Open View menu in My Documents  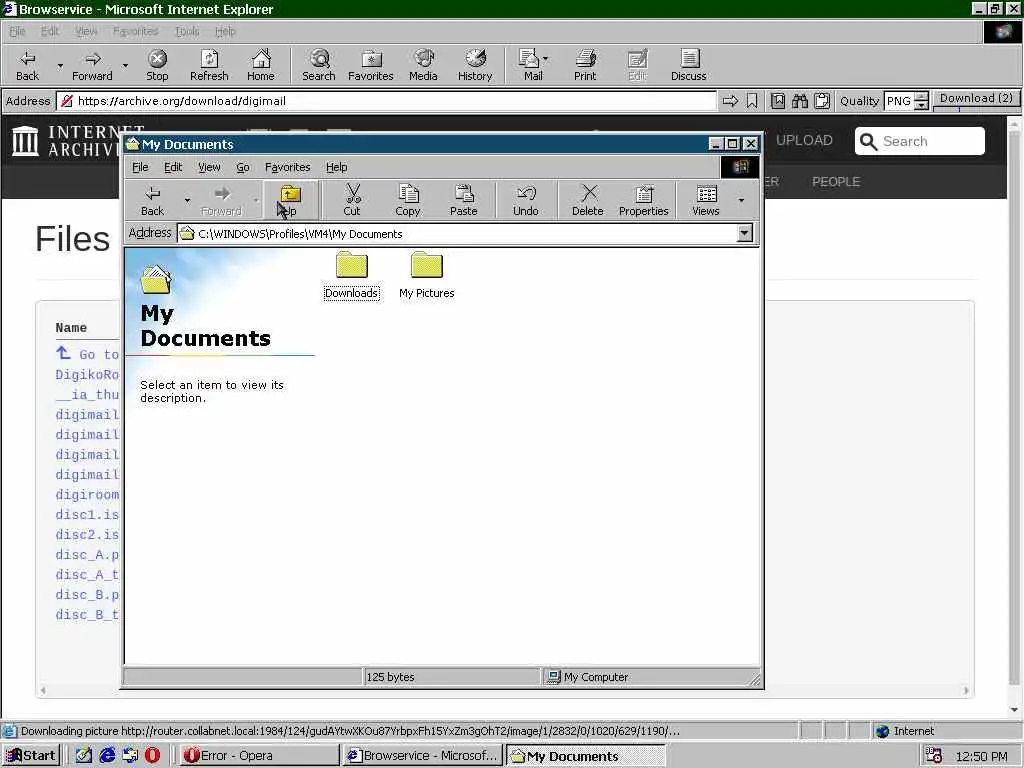(210, 167)
